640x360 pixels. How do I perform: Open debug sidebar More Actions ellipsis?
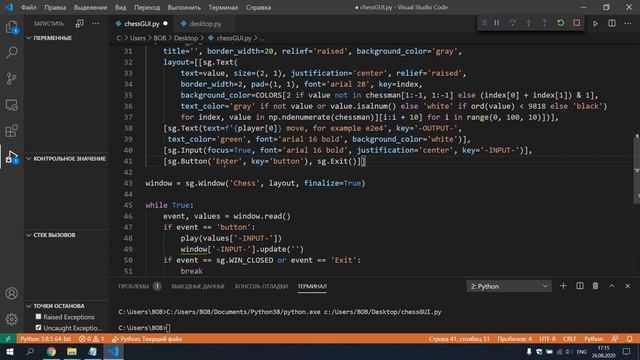[96, 24]
